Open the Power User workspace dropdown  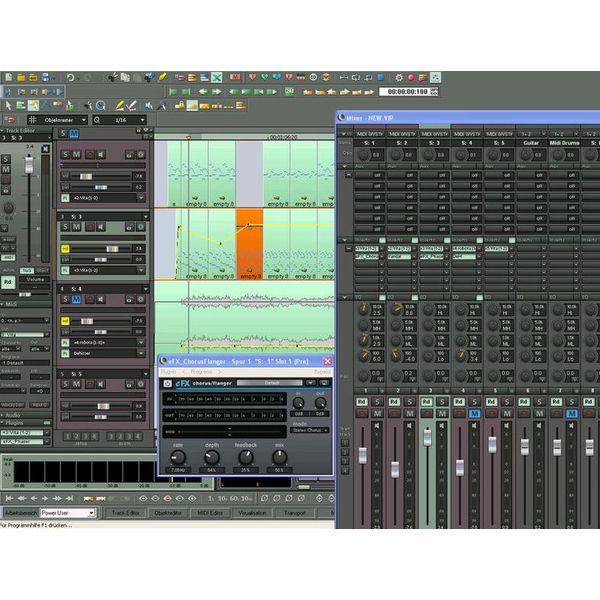pyautogui.click(x=68, y=512)
